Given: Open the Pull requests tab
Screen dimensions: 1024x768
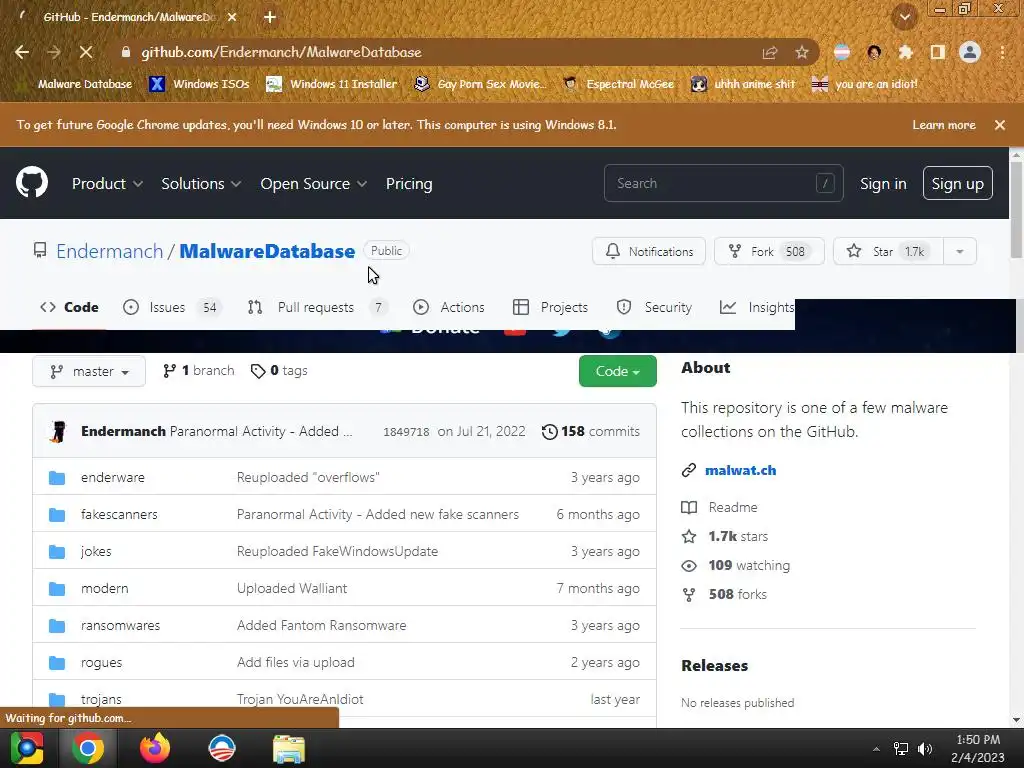Looking at the screenshot, I should [318, 307].
